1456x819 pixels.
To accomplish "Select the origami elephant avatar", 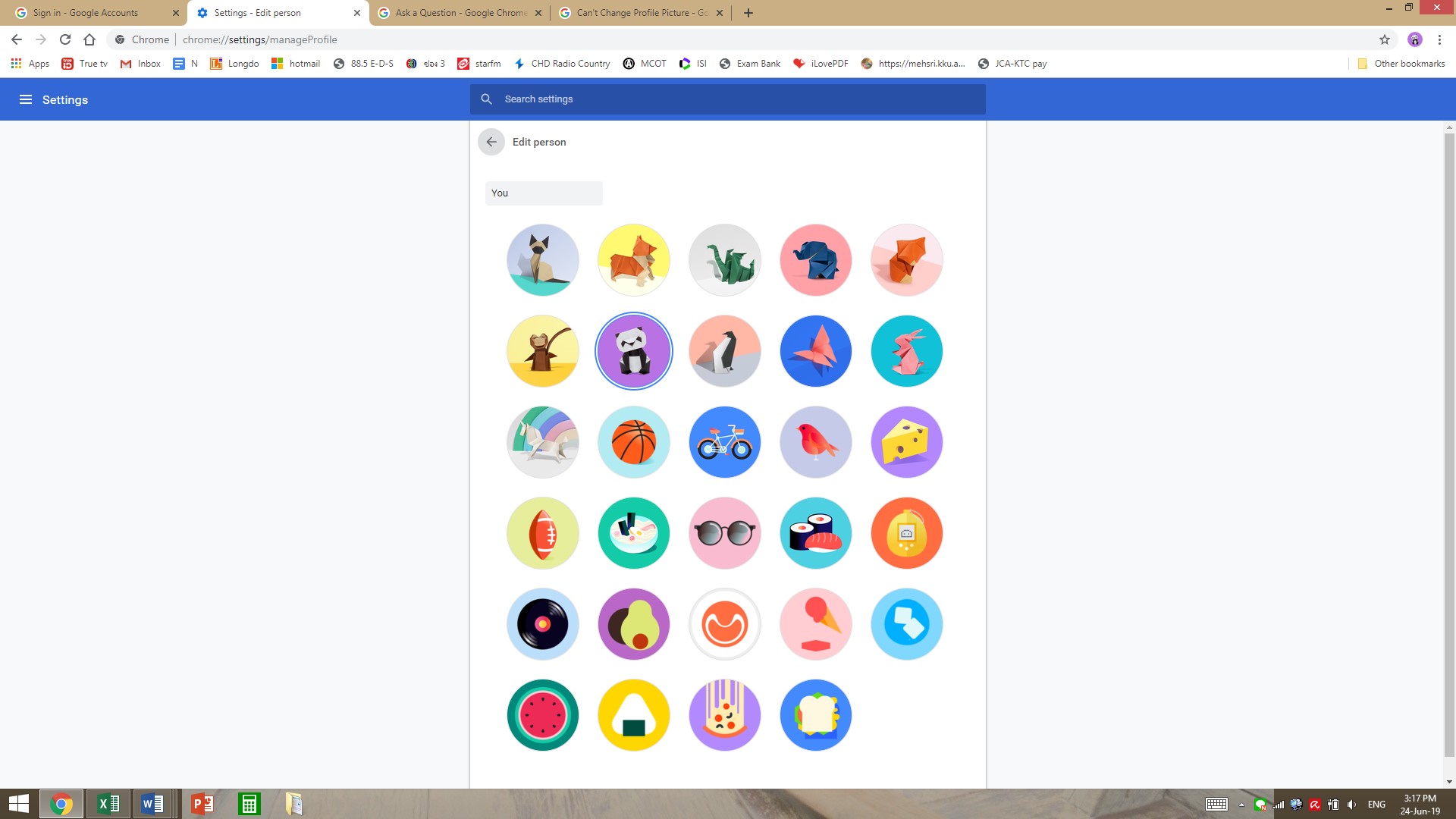I will [x=815, y=260].
